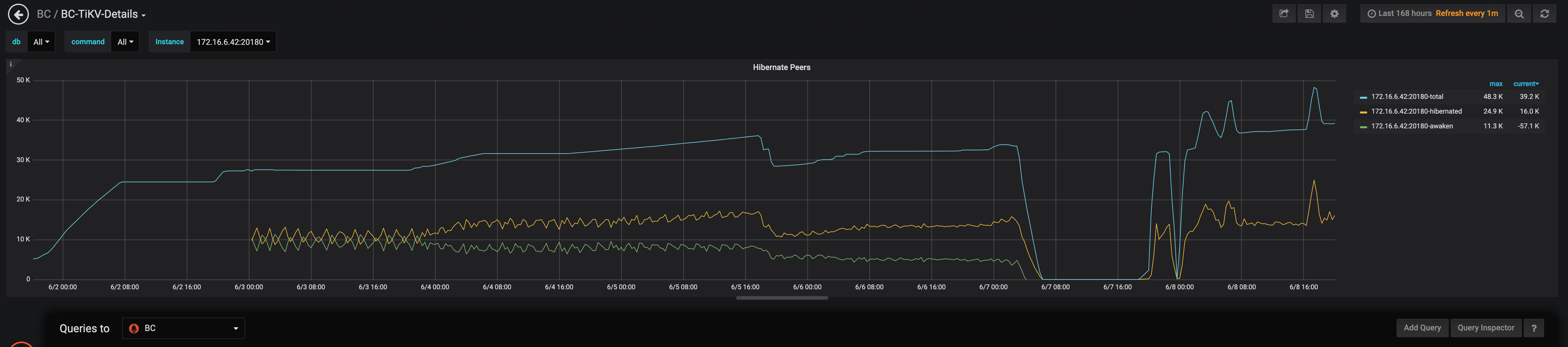Change the Instance selection dropdown

233,41
